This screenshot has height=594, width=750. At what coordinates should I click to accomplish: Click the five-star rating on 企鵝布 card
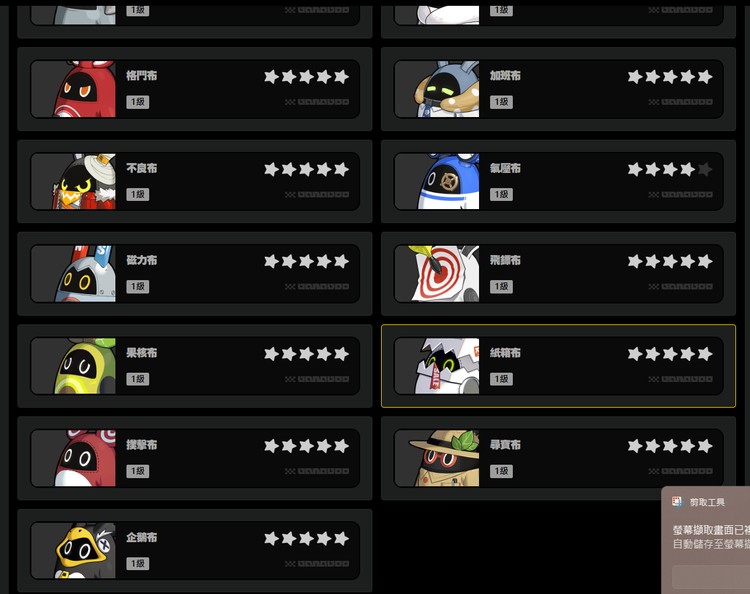click(x=307, y=539)
